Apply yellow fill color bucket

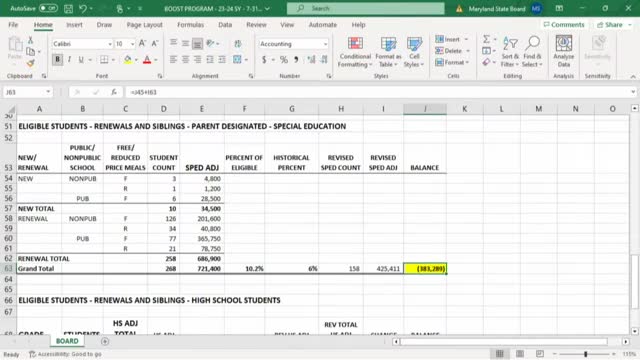pyautogui.click(x=128, y=60)
